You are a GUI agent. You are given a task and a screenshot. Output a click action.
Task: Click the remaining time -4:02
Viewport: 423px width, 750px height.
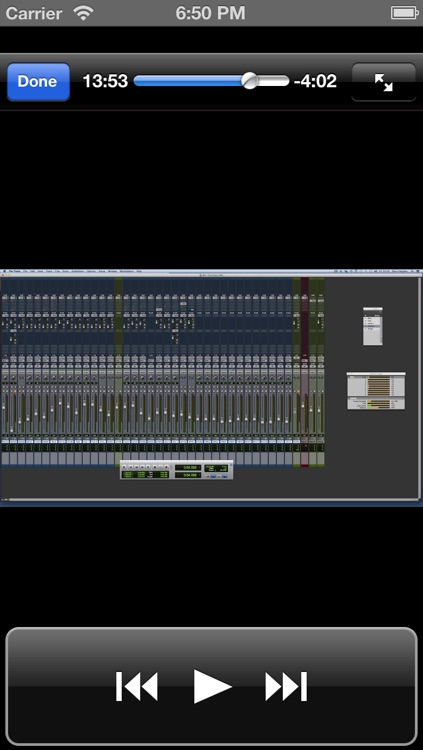point(315,81)
